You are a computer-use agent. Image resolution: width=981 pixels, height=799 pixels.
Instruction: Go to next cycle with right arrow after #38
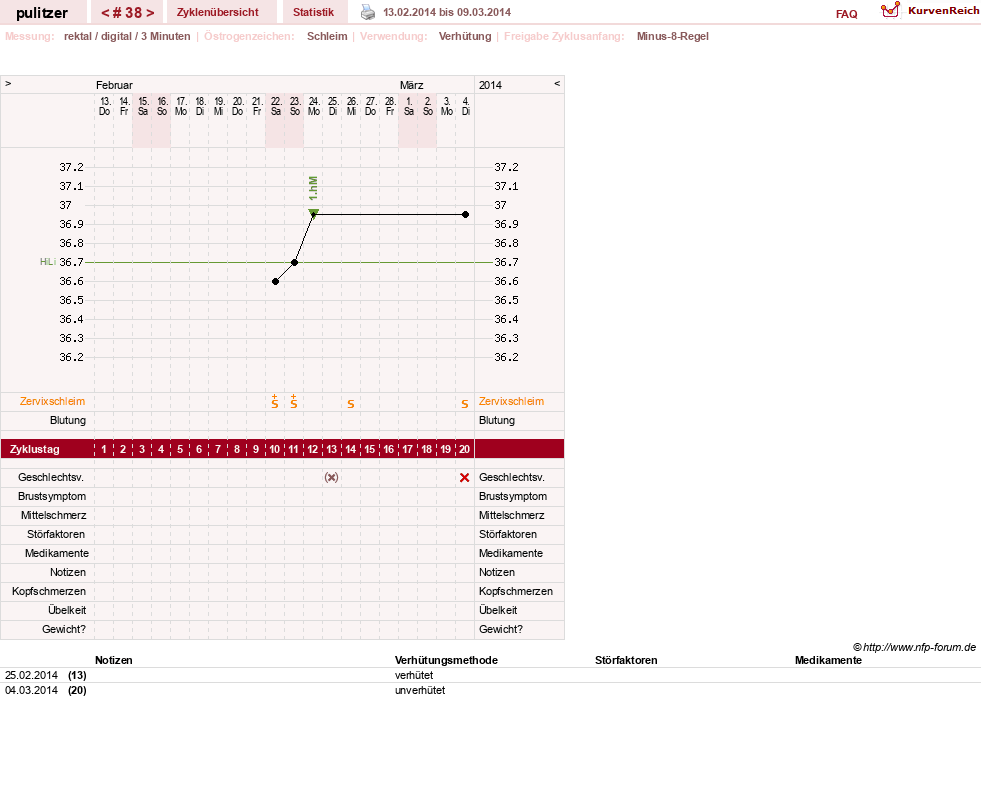coord(150,13)
